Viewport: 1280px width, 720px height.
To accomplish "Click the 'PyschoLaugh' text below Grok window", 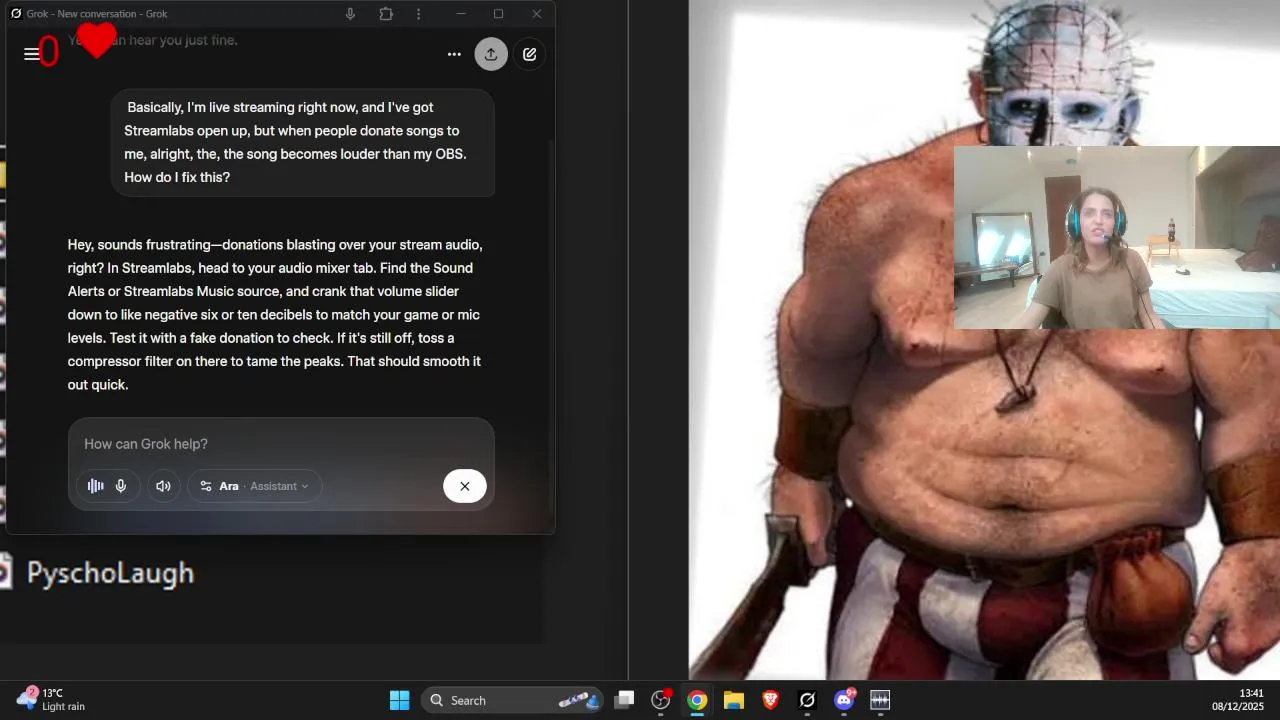I will coord(110,573).
